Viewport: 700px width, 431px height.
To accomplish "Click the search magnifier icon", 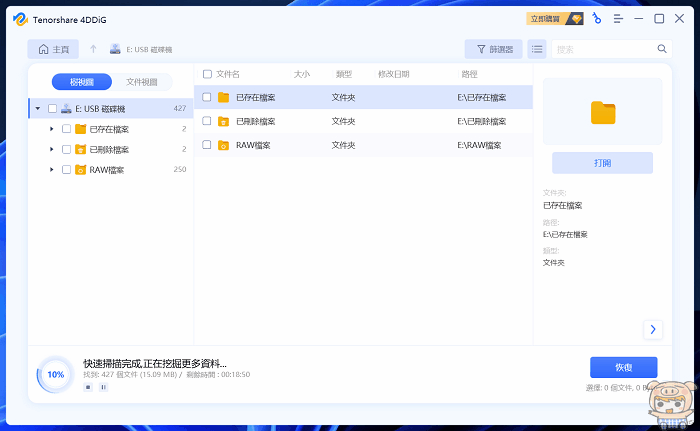I will coord(661,49).
